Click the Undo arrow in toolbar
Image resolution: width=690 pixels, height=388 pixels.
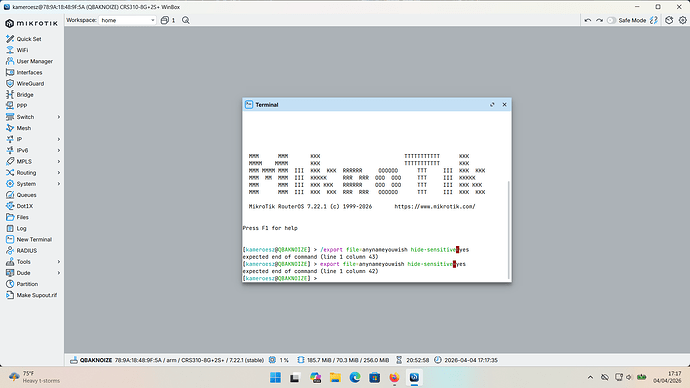(587, 20)
